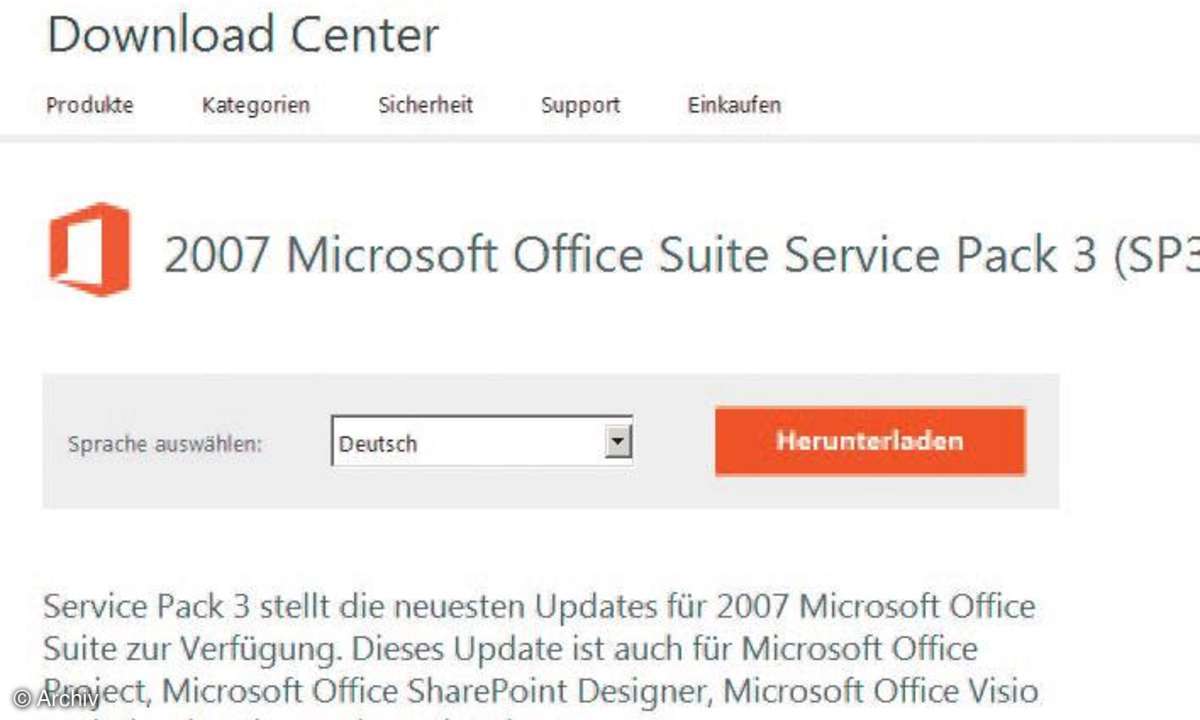Click the Download Center page title
Screen dimensions: 1200x720
point(243,35)
